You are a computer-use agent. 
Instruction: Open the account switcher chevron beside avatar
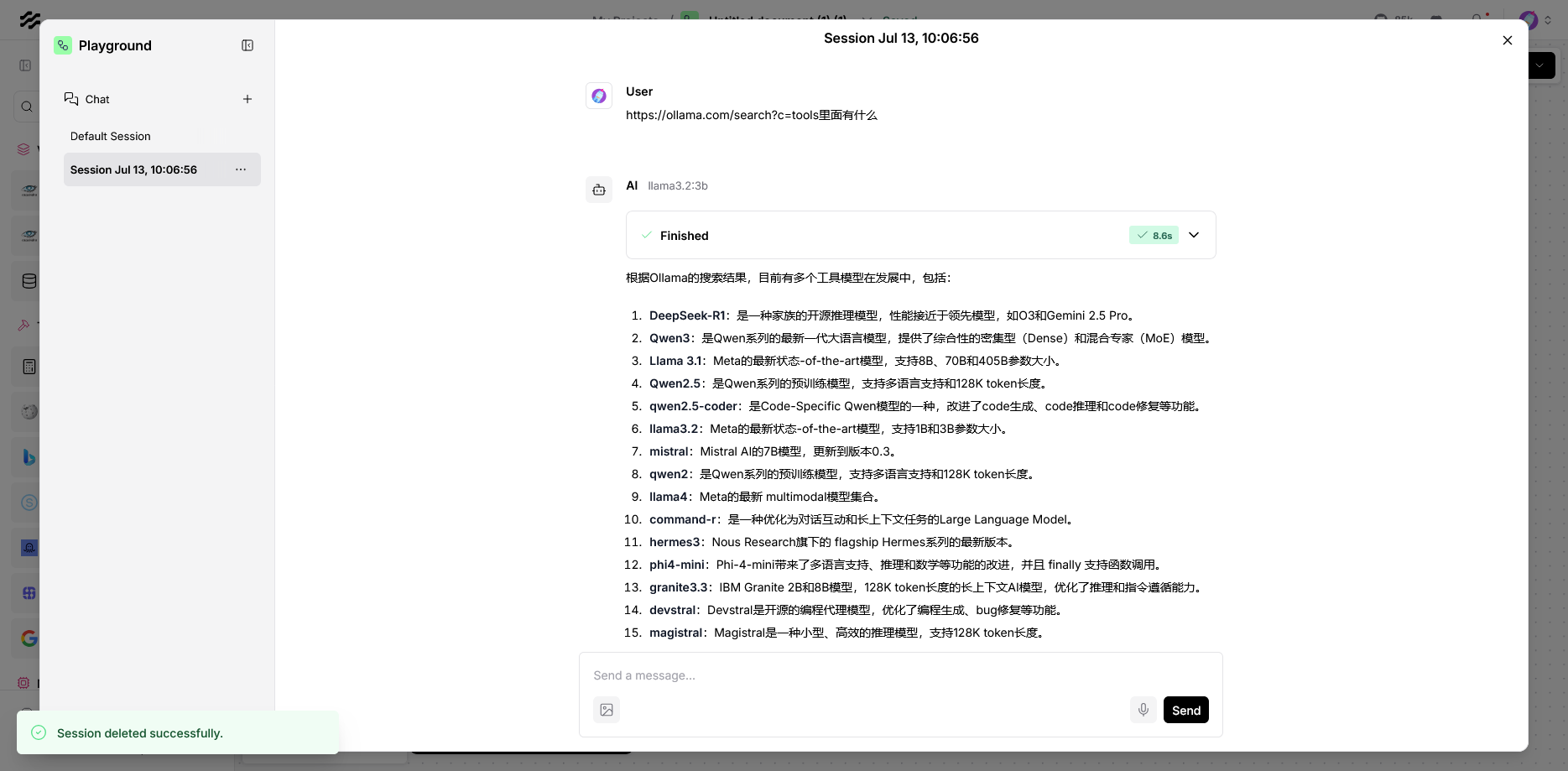(1548, 20)
